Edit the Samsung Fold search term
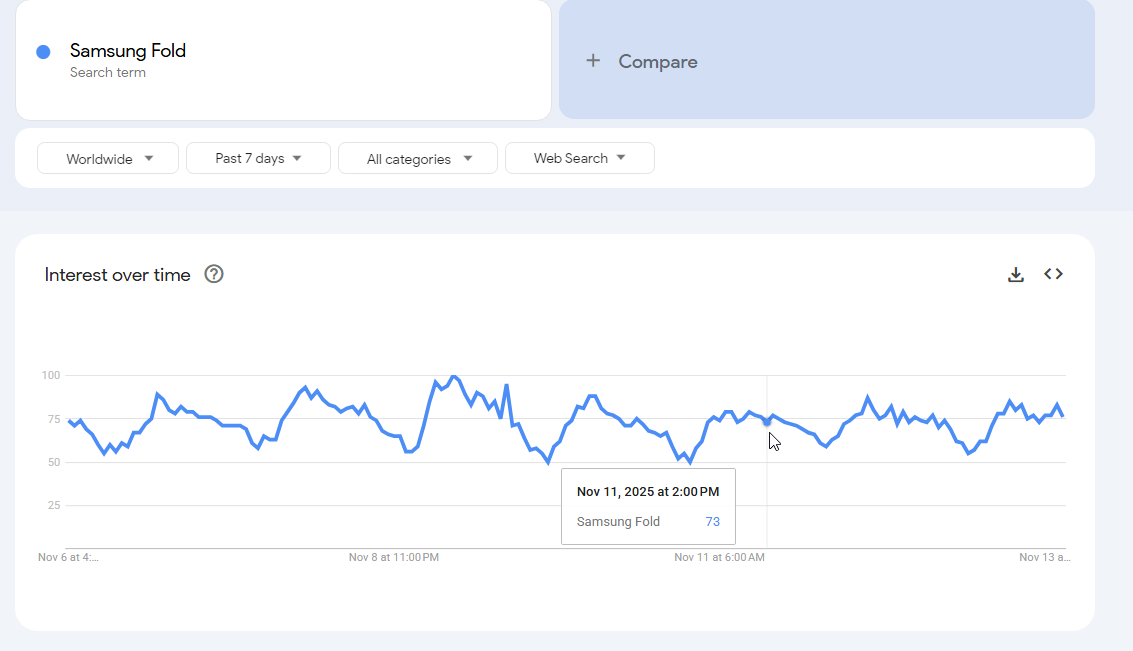The height and width of the screenshot is (651, 1133). click(x=128, y=51)
